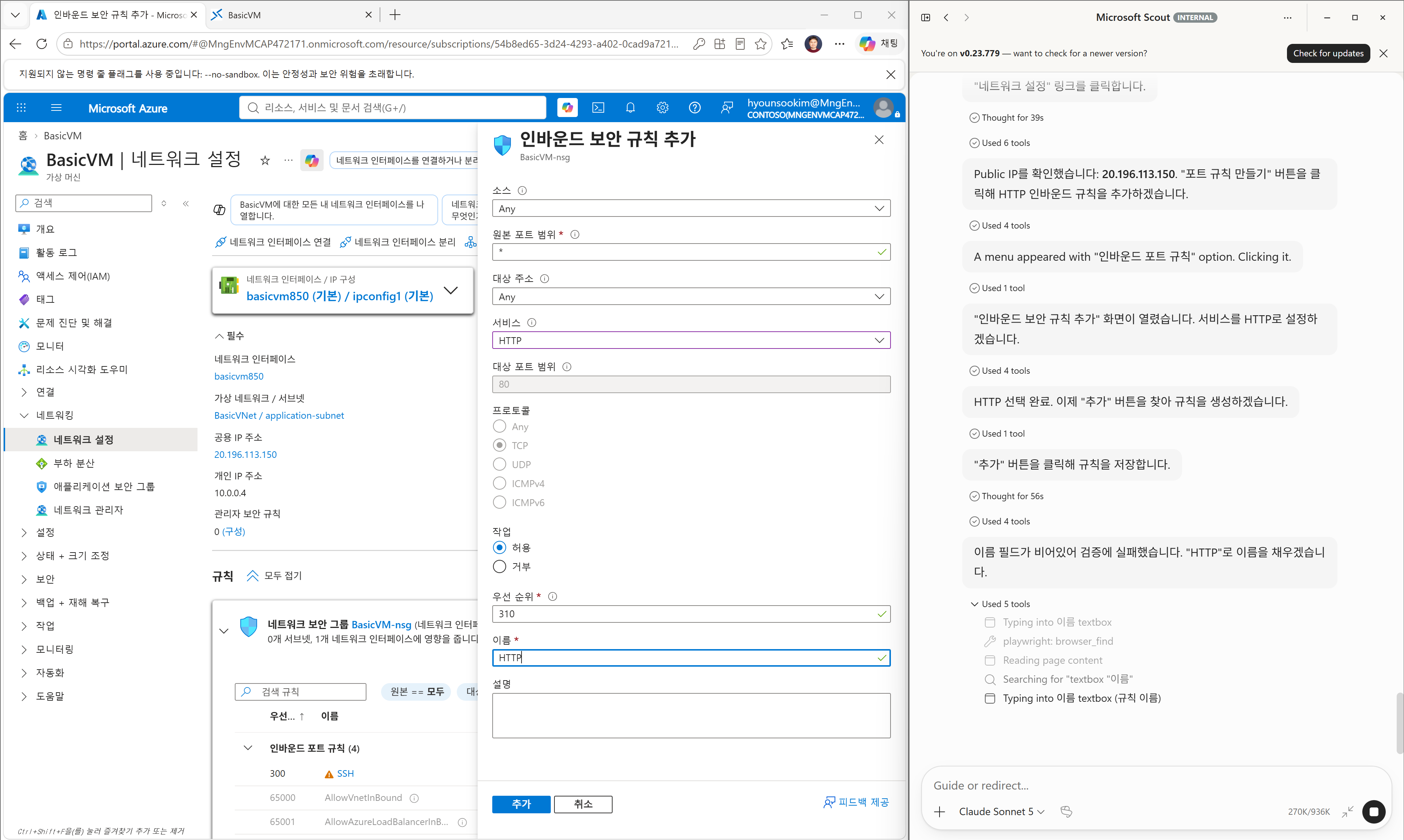Open Azure portal settings gear
1404x840 pixels.
663,108
